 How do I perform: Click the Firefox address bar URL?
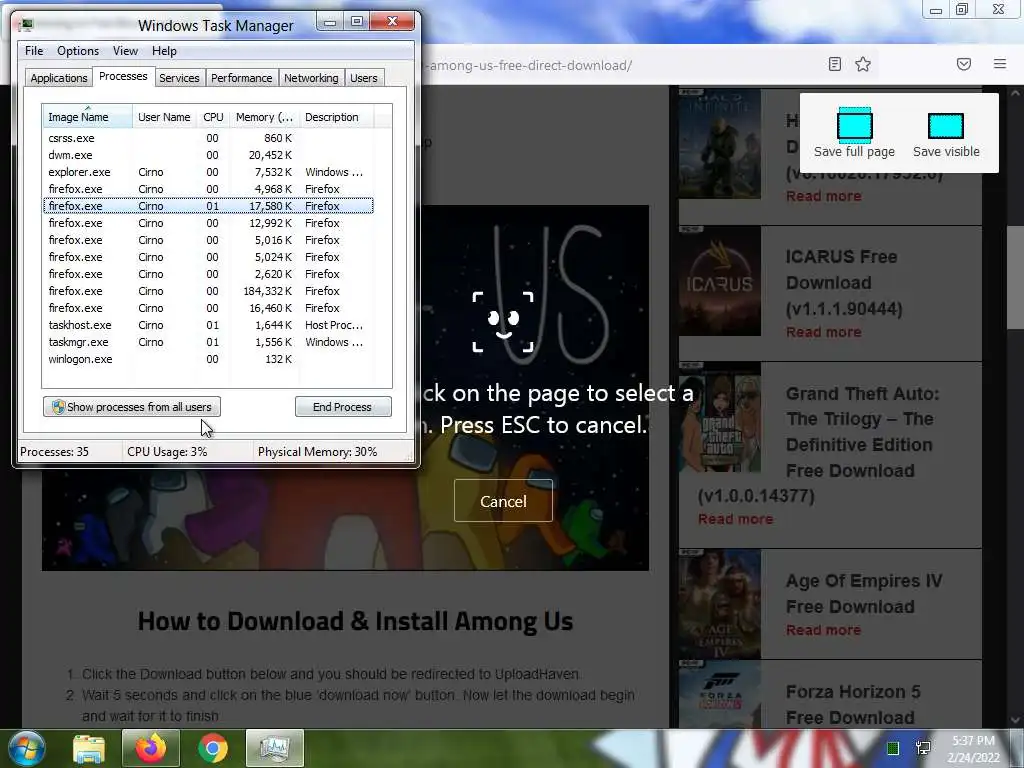[x=529, y=65]
